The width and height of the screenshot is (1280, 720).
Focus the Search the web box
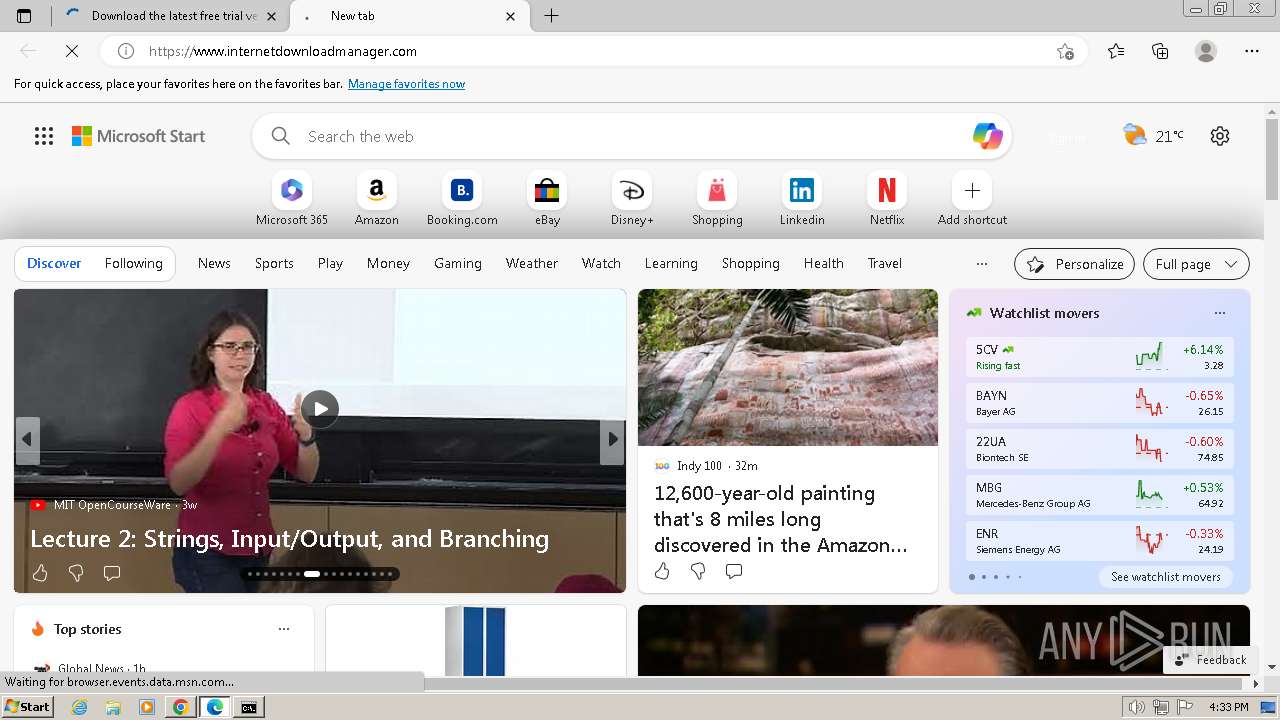point(632,136)
